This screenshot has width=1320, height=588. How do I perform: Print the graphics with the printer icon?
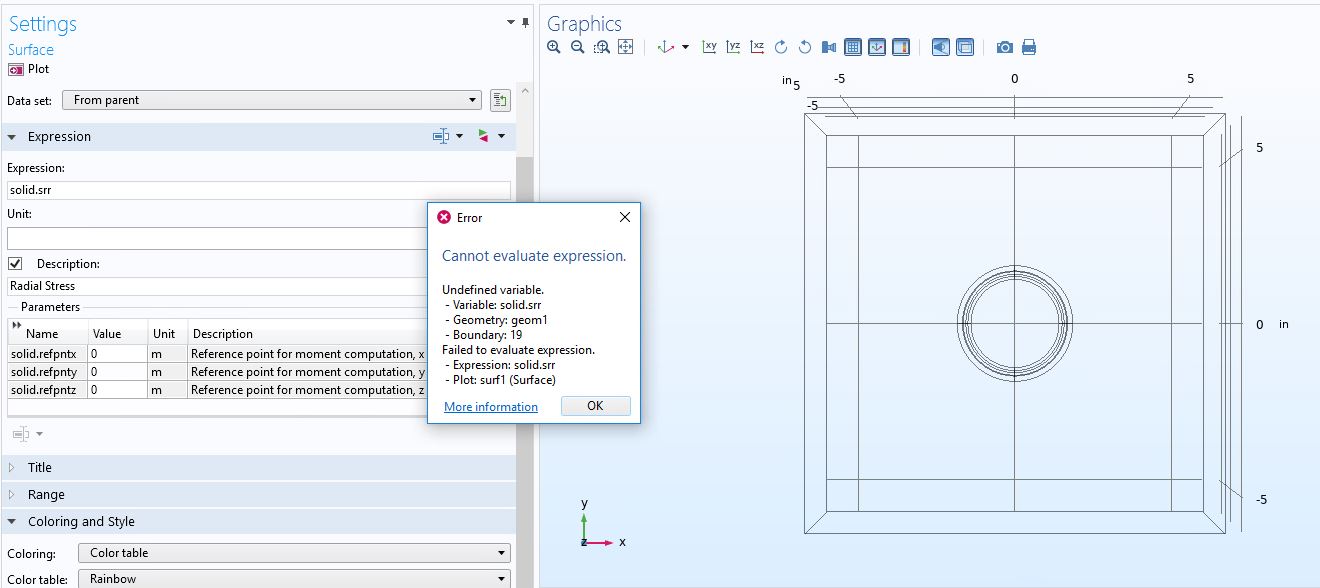tap(1029, 47)
